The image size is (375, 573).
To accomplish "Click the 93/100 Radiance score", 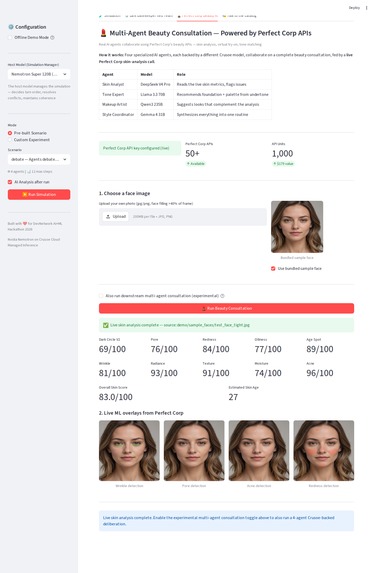I will pos(164,373).
